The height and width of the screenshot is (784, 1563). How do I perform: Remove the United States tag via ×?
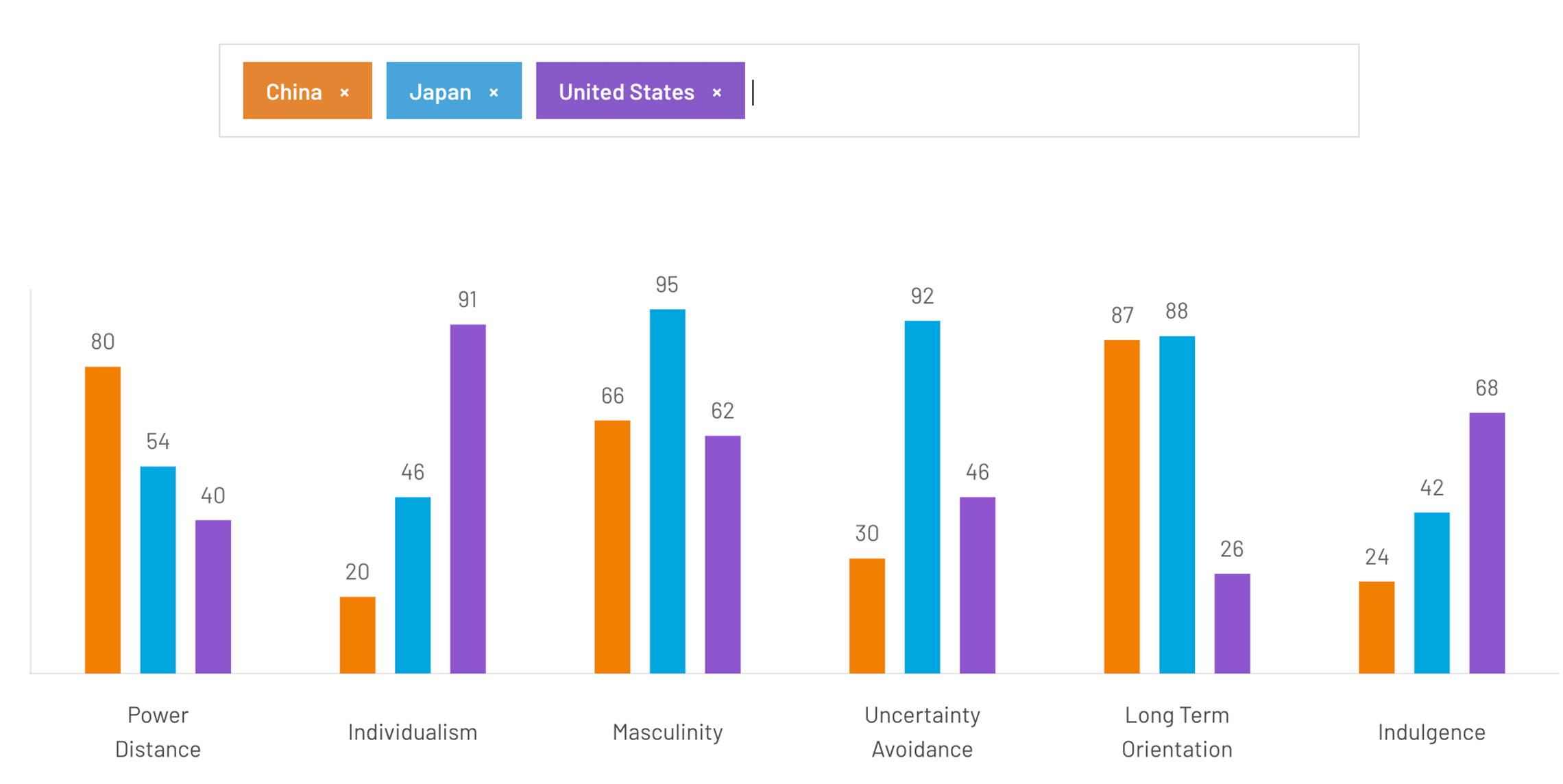pos(716,93)
